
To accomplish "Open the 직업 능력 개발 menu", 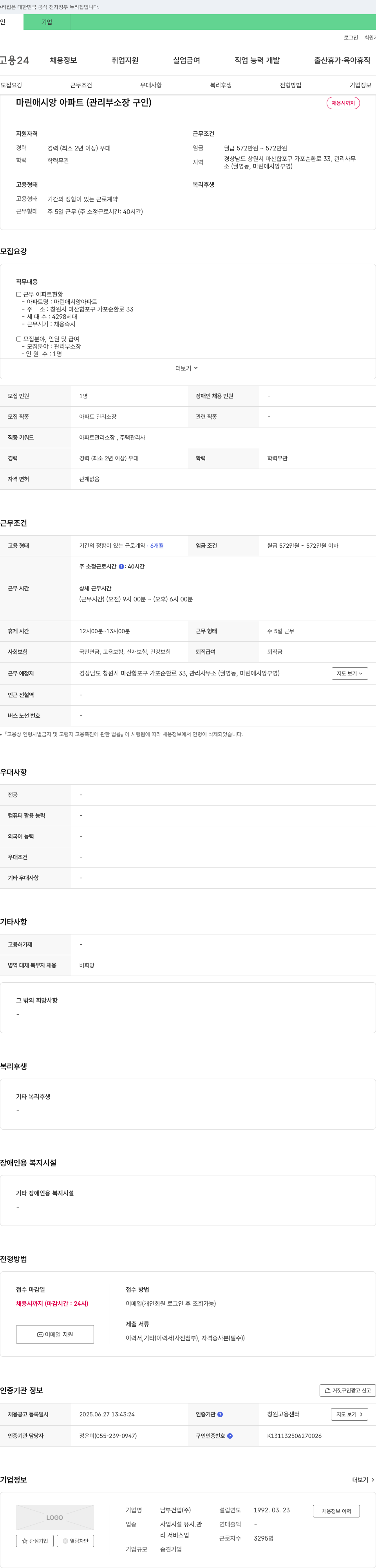I will [x=257, y=60].
